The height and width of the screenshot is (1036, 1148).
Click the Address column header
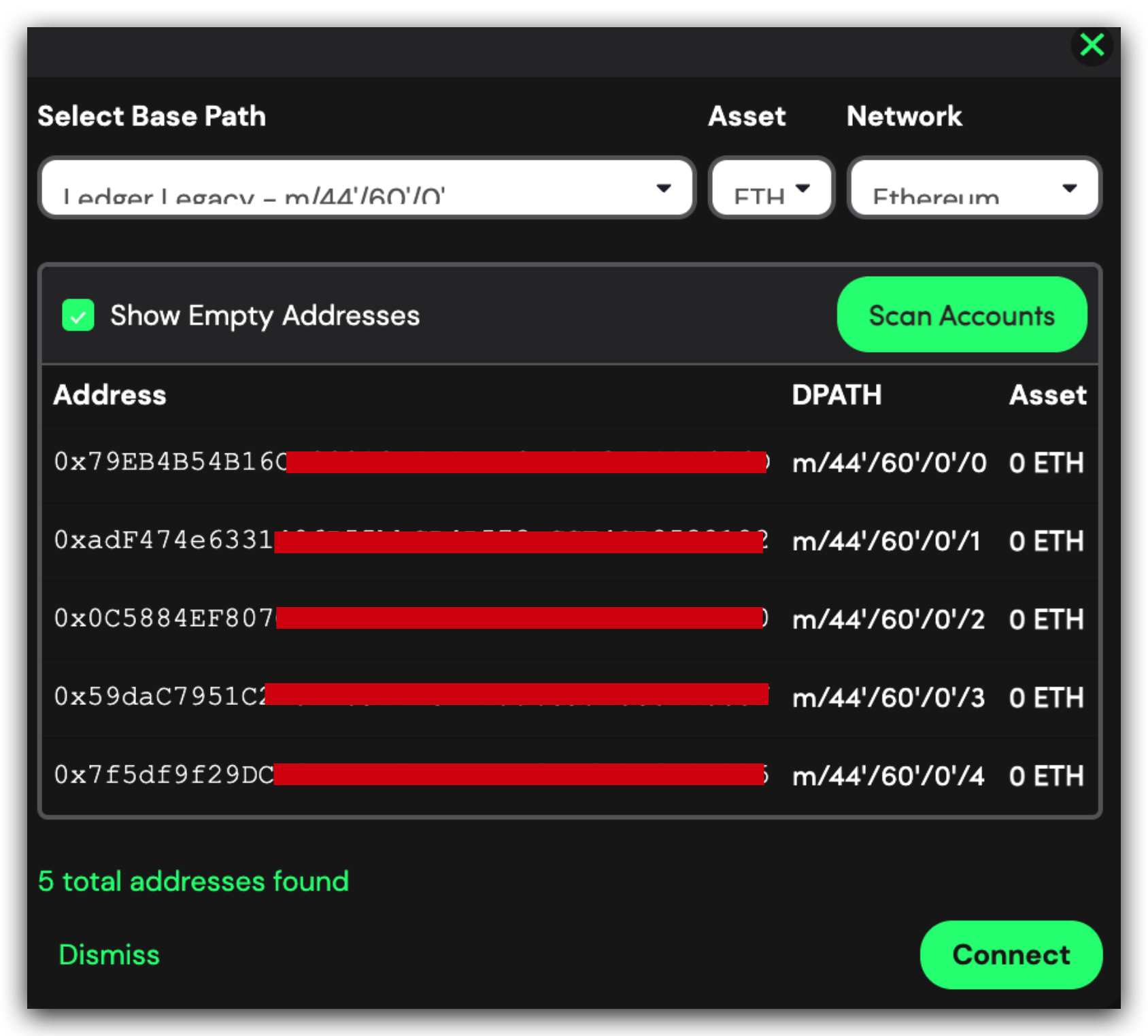point(110,395)
